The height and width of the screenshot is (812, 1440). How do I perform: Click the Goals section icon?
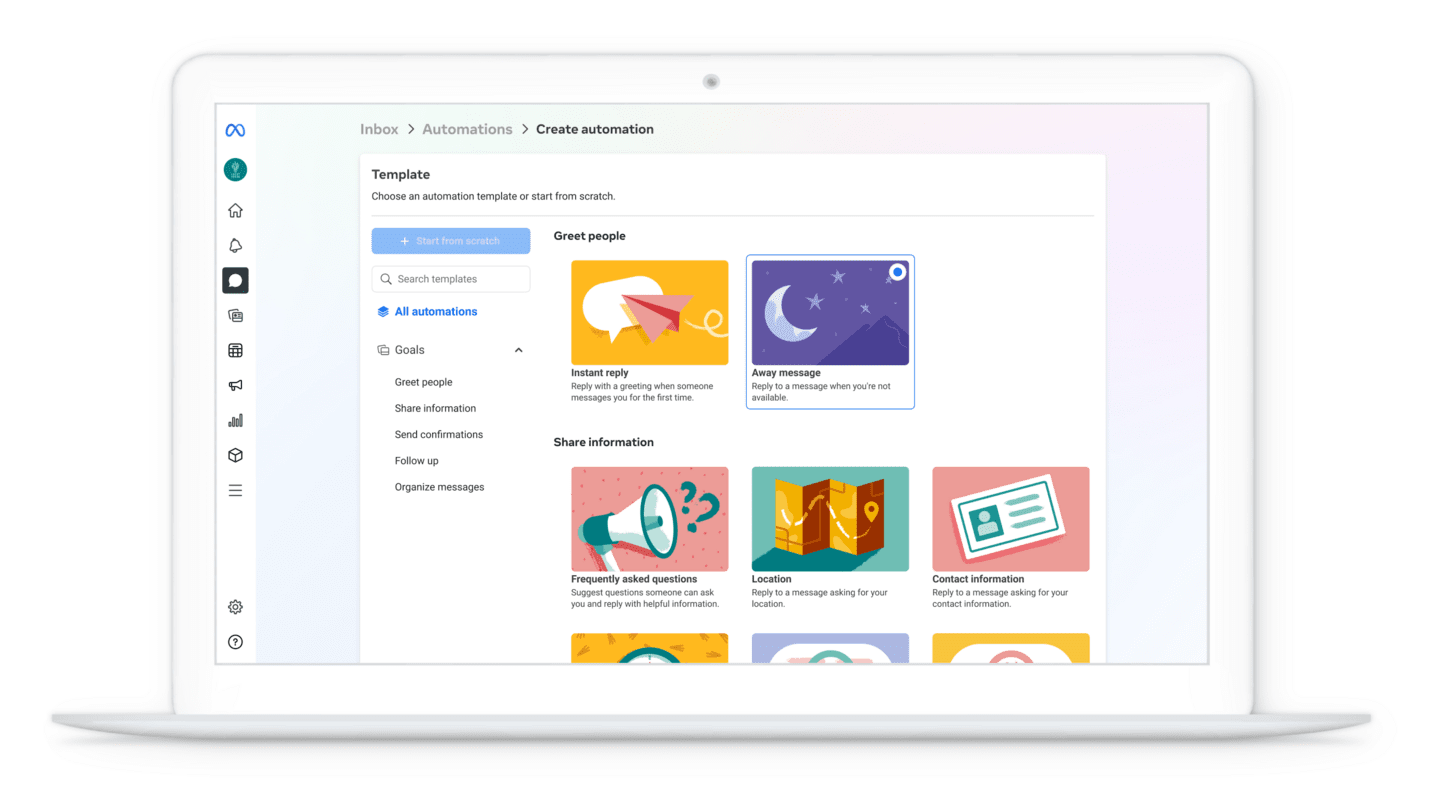coord(383,350)
